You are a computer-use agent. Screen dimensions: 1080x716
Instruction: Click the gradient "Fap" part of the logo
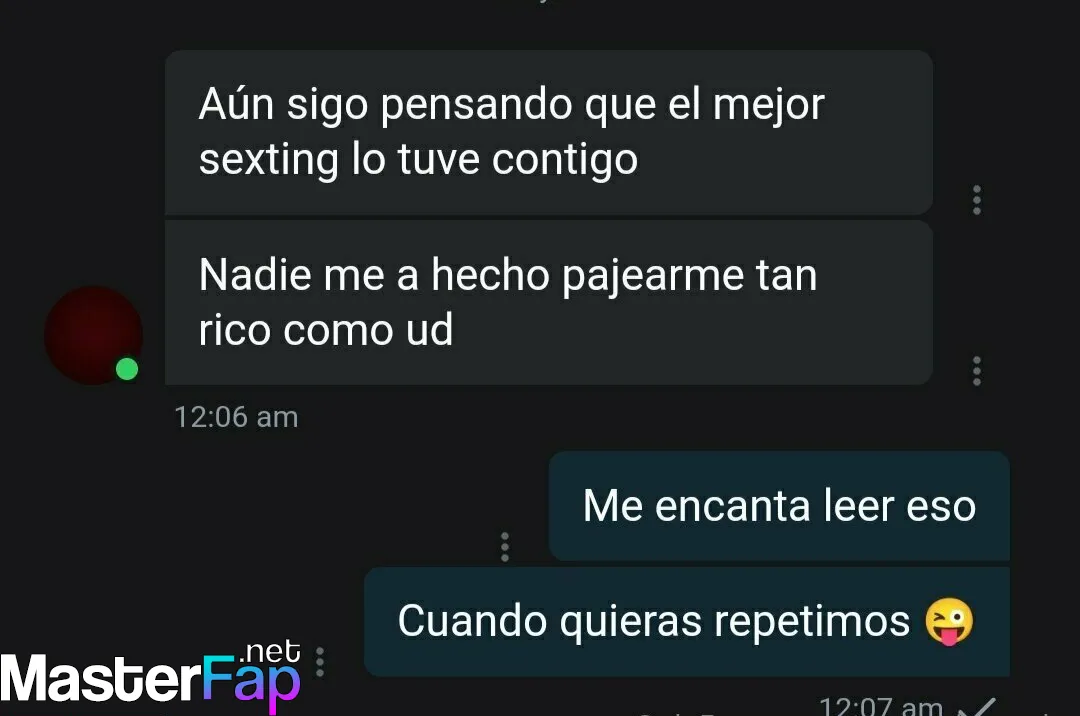251,683
